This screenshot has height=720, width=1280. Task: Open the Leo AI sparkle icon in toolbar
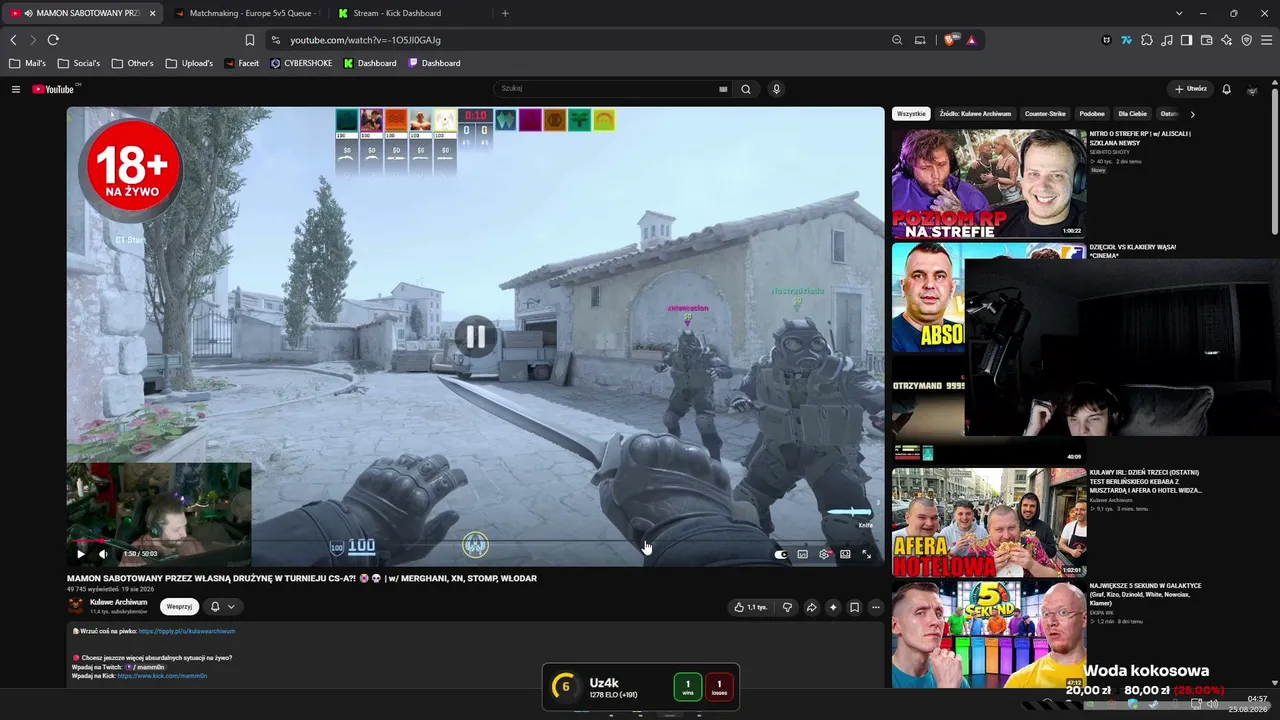point(1226,40)
